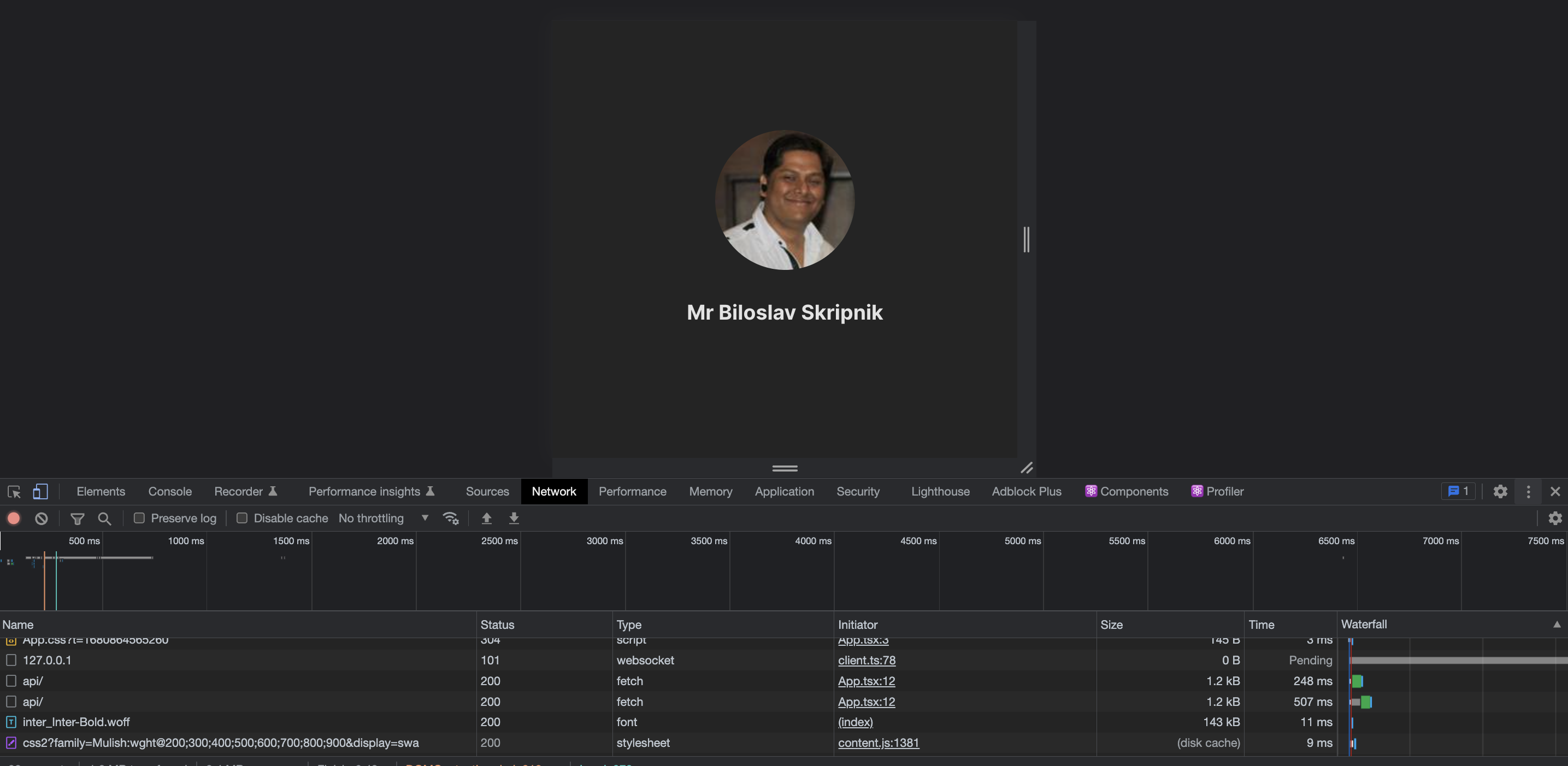1568x766 pixels.
Task: Open the Application tab
Action: 785,491
